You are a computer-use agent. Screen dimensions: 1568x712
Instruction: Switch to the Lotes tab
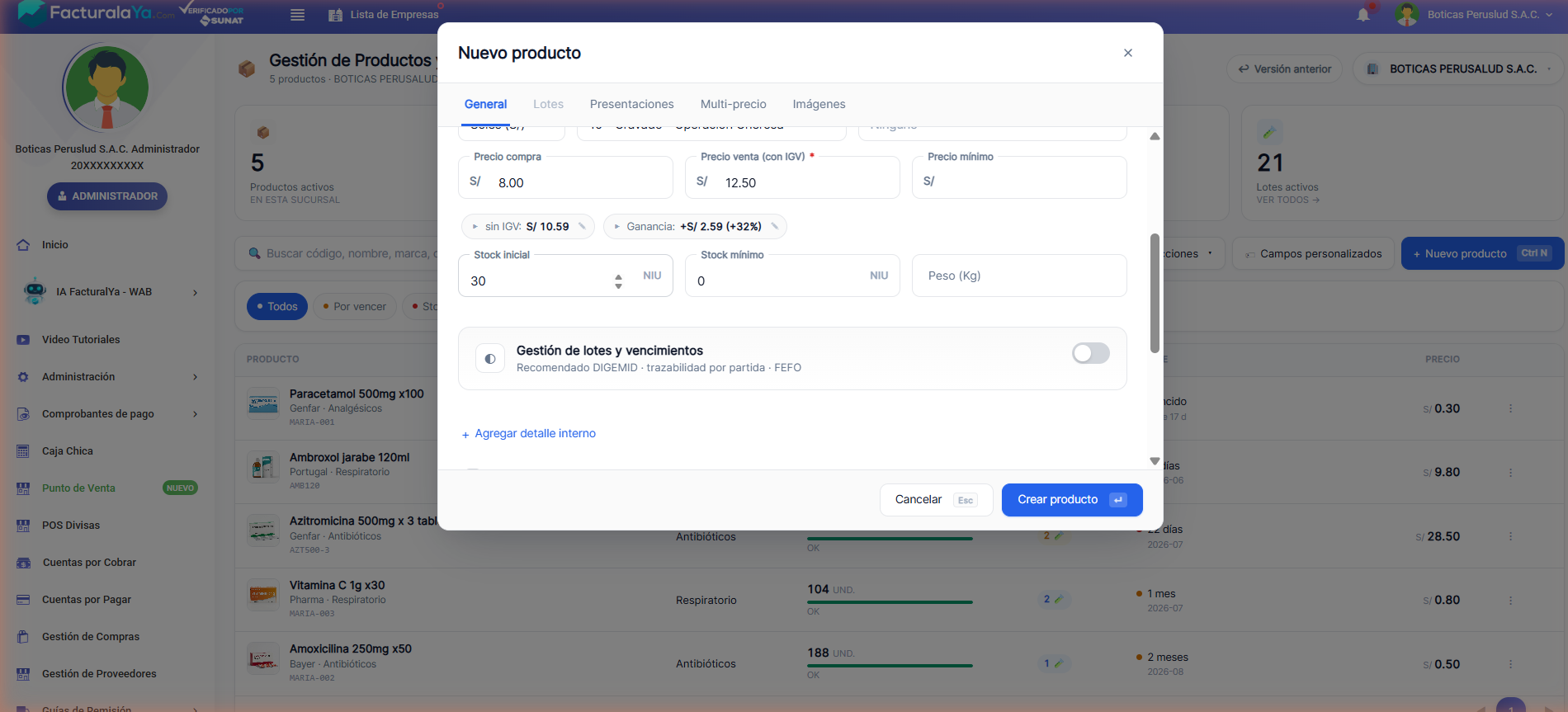[548, 104]
